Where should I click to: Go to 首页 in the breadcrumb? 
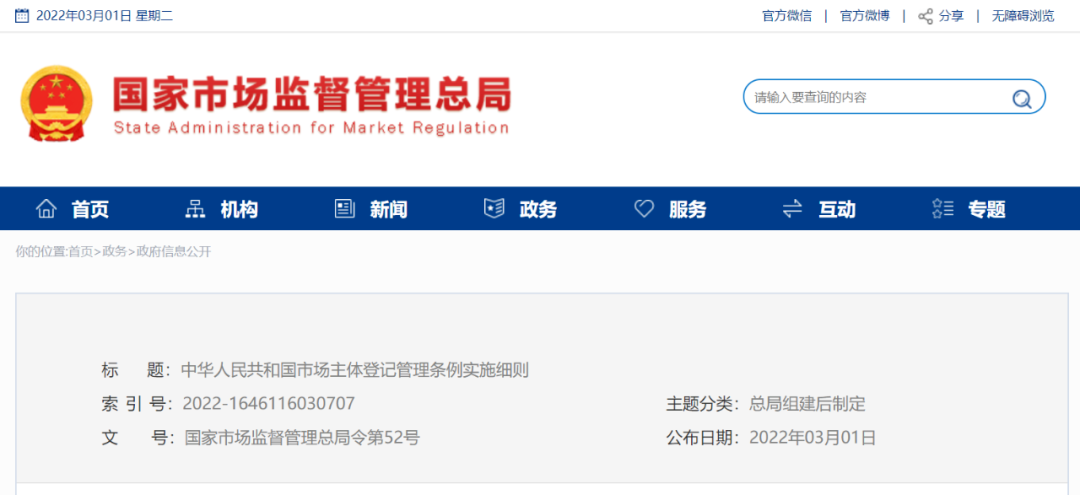point(81,251)
